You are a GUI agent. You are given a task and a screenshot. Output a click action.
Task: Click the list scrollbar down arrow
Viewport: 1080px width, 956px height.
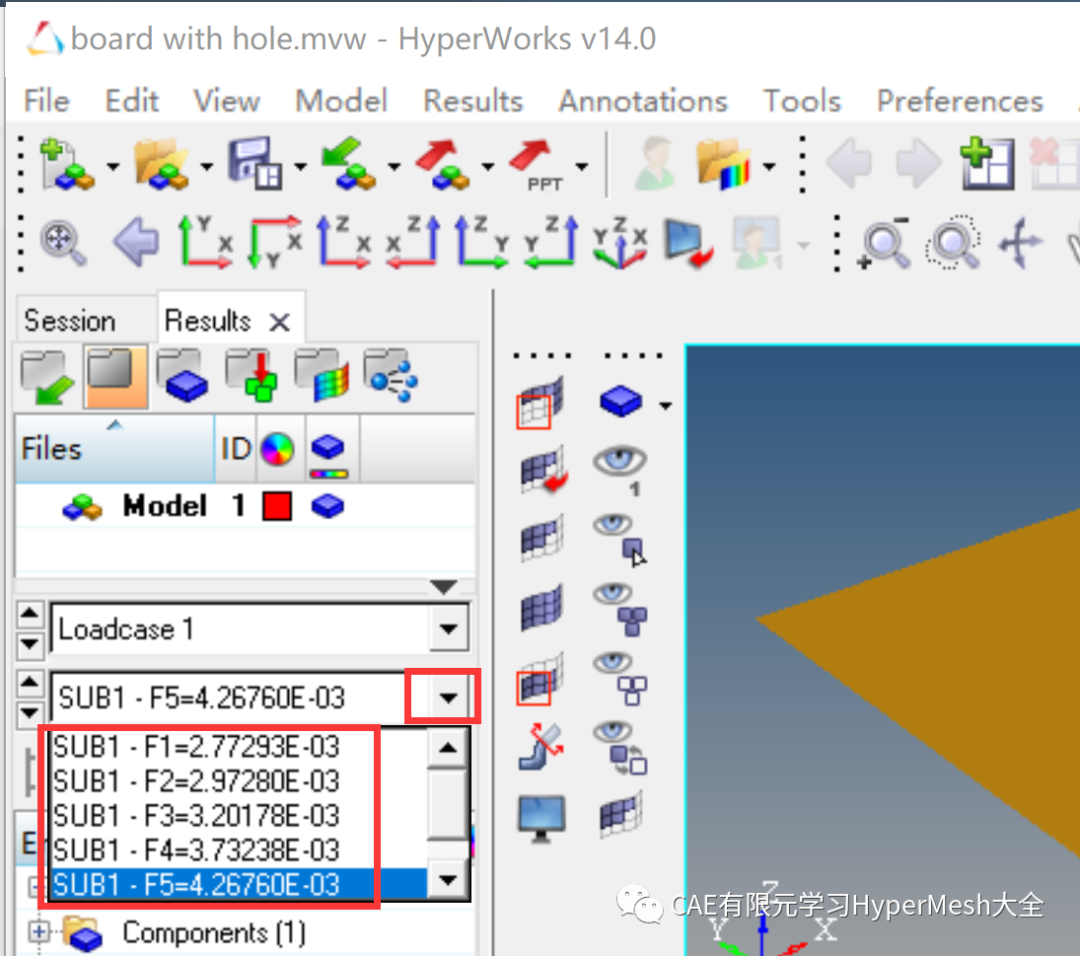[448, 880]
